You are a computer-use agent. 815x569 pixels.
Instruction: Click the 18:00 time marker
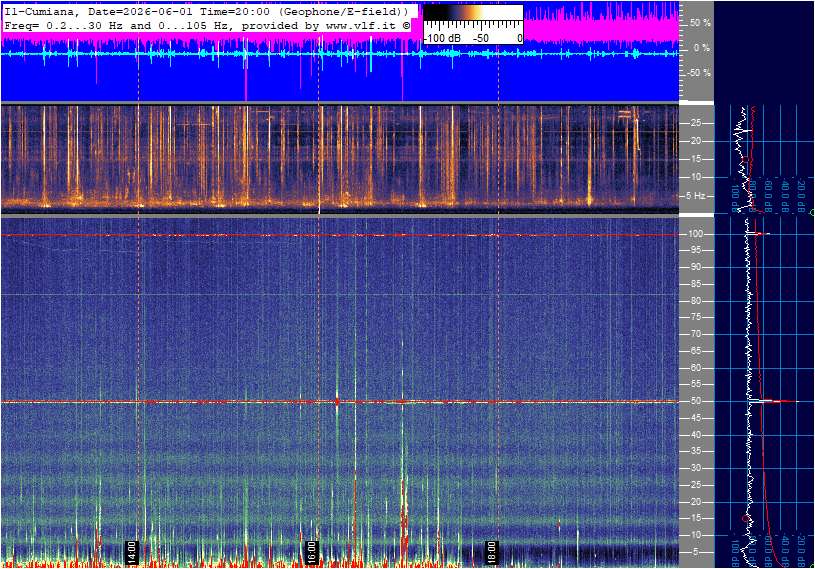point(491,552)
